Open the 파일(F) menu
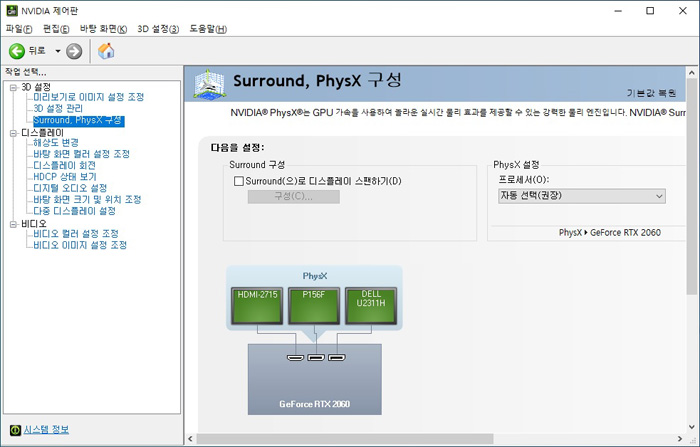The image size is (700, 447). point(20,29)
